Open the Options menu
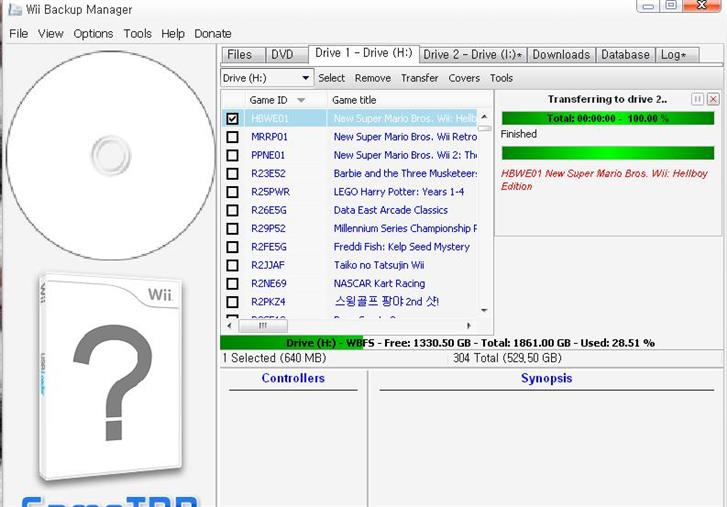Image resolution: width=727 pixels, height=507 pixels. tap(93, 33)
